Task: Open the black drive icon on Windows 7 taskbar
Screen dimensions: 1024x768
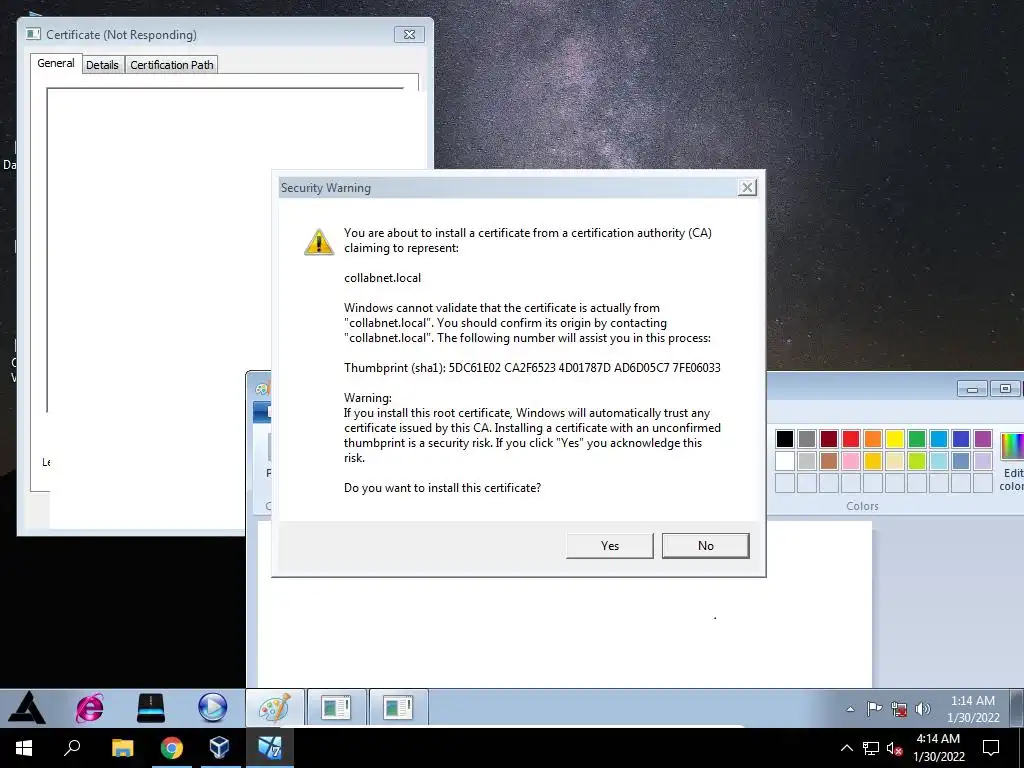Action: pos(151,707)
